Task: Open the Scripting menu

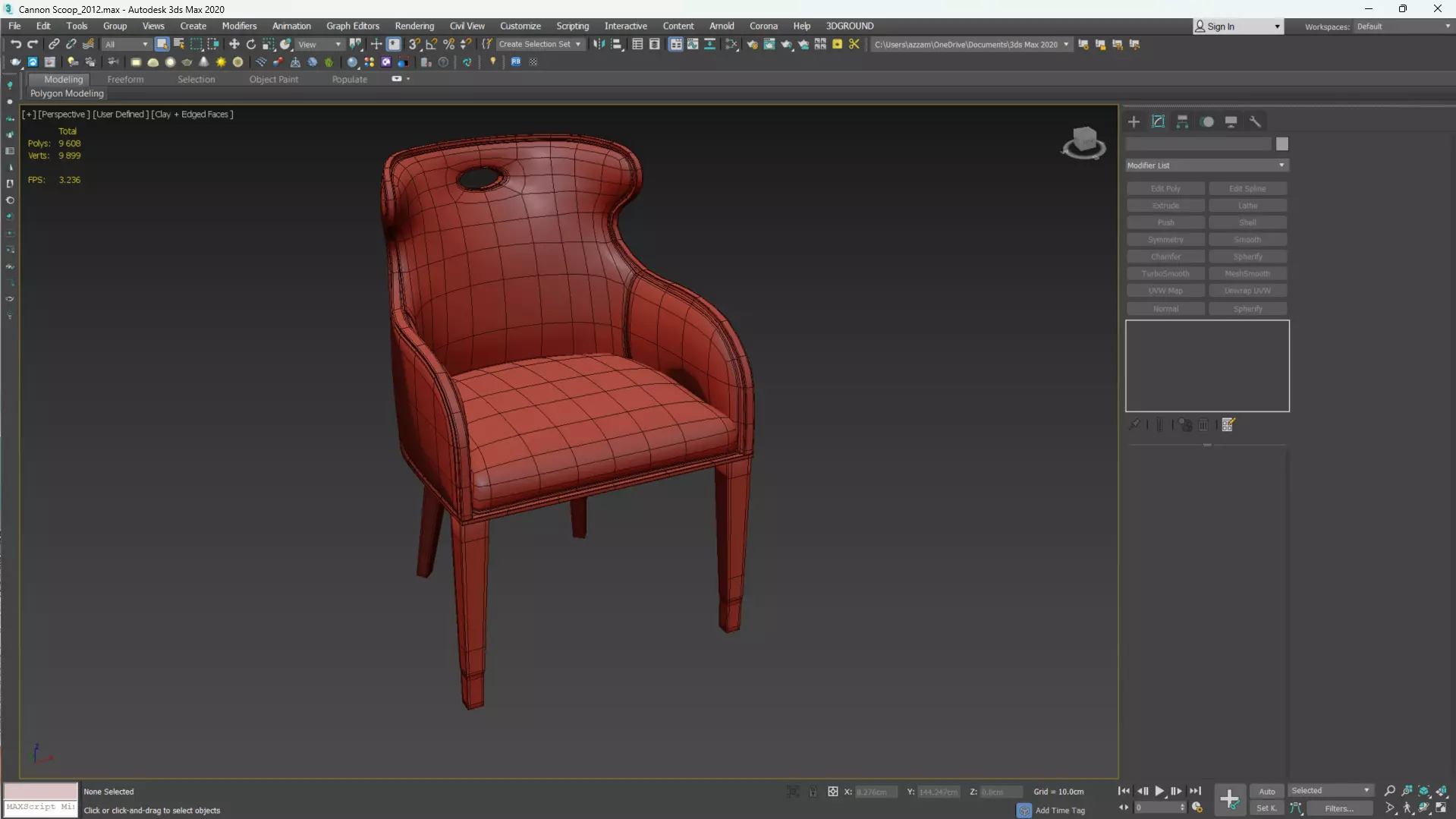Action: (572, 26)
